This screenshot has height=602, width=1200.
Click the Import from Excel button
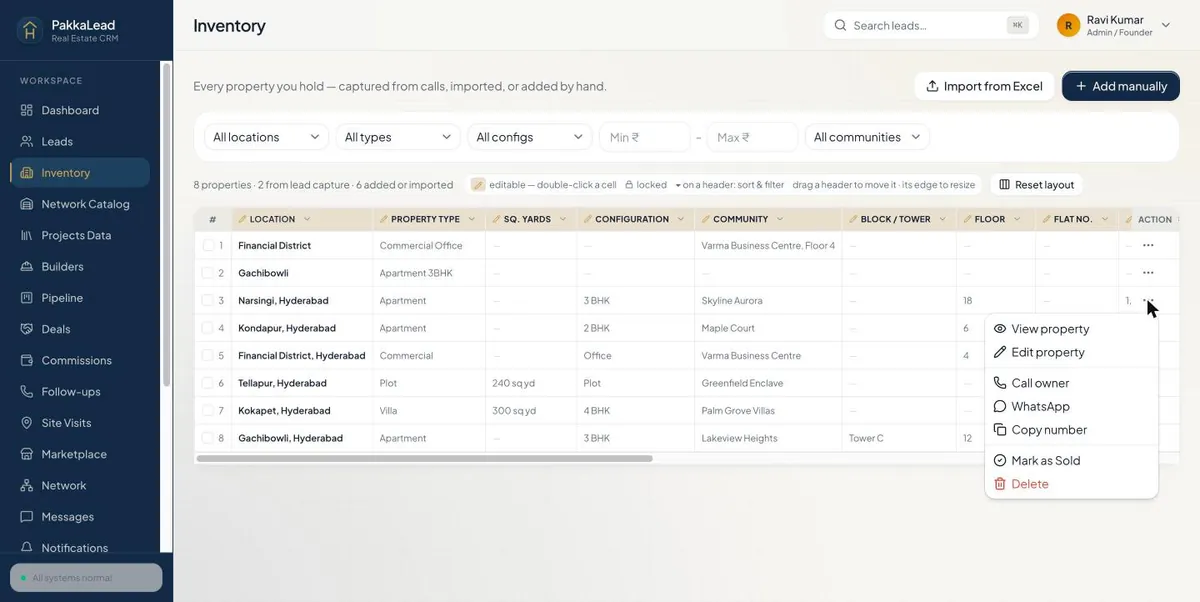pyautogui.click(x=984, y=86)
